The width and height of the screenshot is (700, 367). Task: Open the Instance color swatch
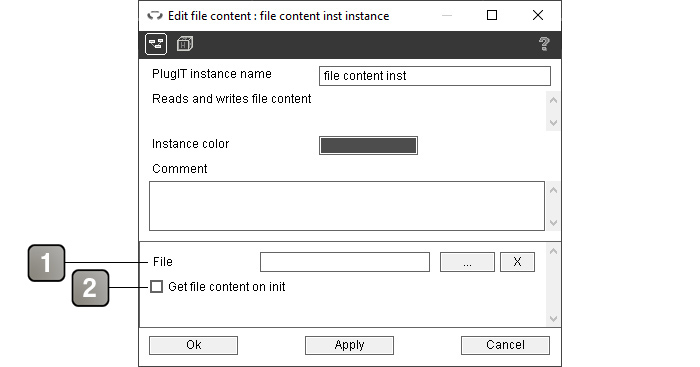[368, 146]
